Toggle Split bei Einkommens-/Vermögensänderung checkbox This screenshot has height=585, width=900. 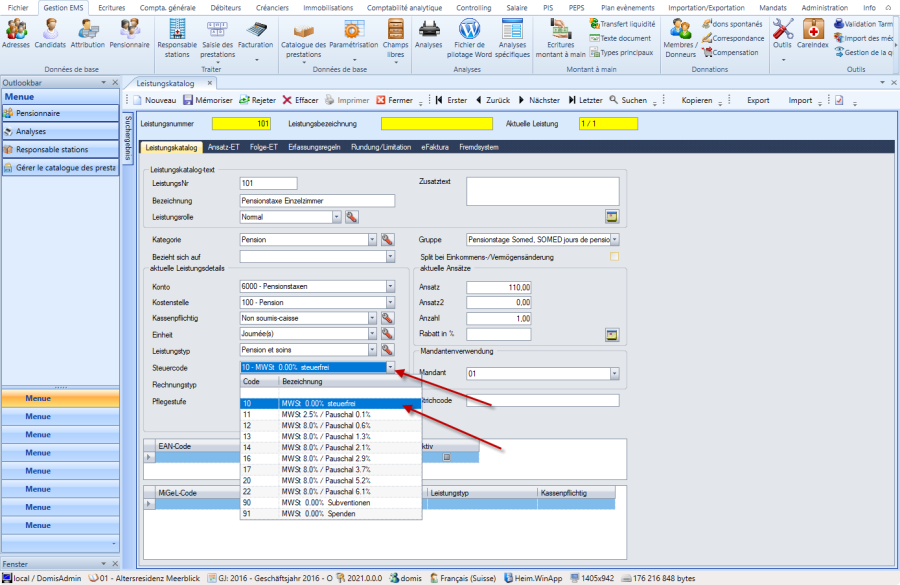pyautogui.click(x=614, y=257)
